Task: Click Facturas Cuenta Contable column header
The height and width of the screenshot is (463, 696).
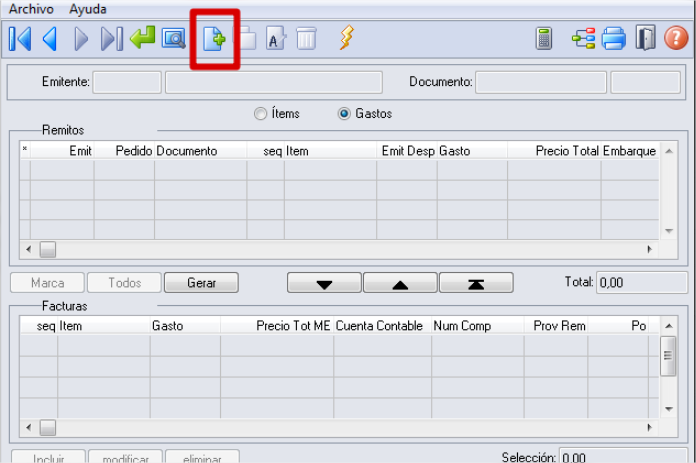Action: [x=383, y=326]
